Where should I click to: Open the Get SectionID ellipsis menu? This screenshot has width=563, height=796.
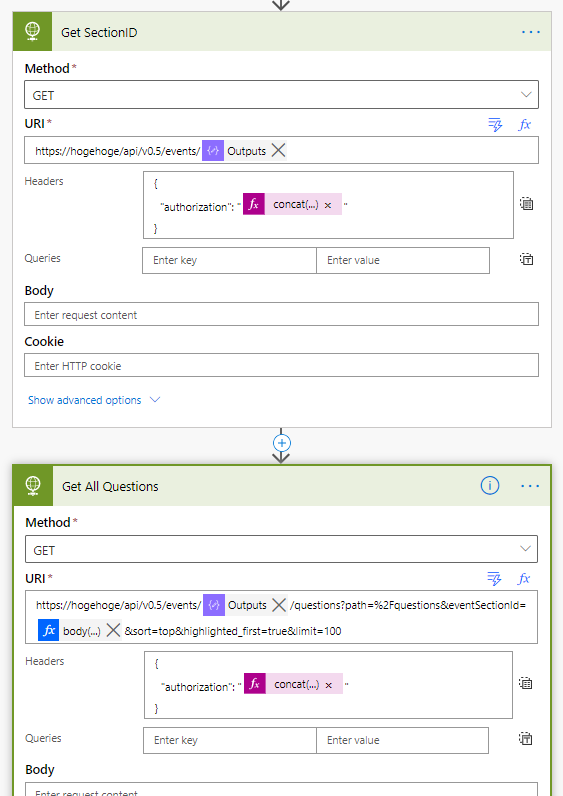click(x=531, y=32)
